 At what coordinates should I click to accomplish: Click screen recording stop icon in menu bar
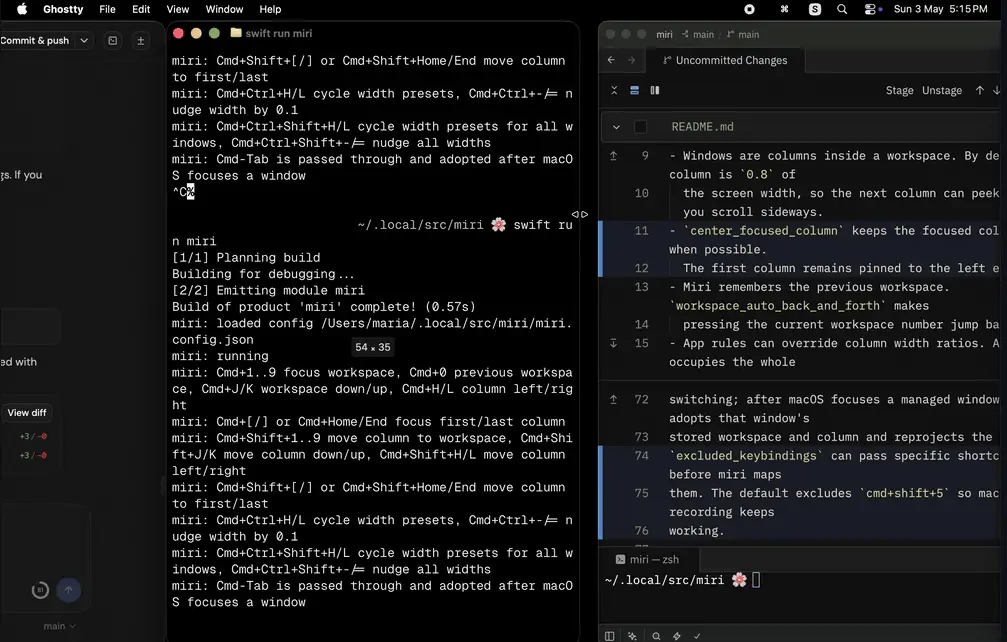(x=749, y=9)
